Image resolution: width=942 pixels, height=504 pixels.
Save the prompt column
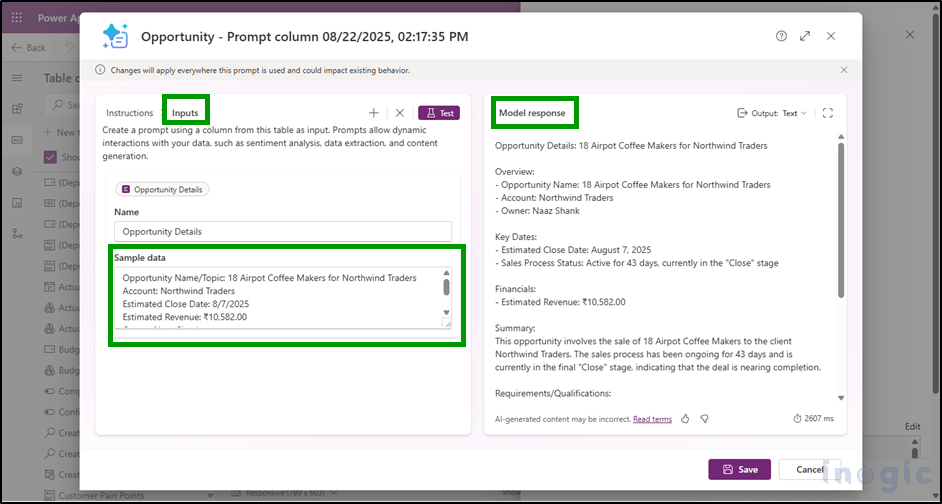click(x=740, y=469)
